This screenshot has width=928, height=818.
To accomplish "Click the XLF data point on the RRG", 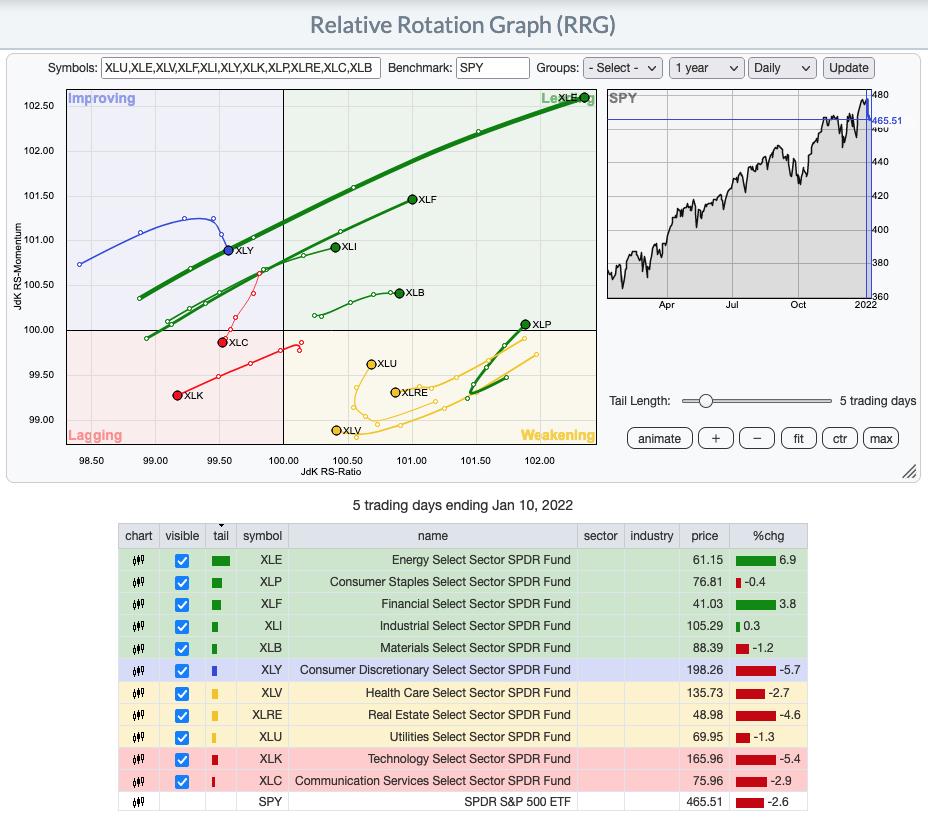I will 413,199.
